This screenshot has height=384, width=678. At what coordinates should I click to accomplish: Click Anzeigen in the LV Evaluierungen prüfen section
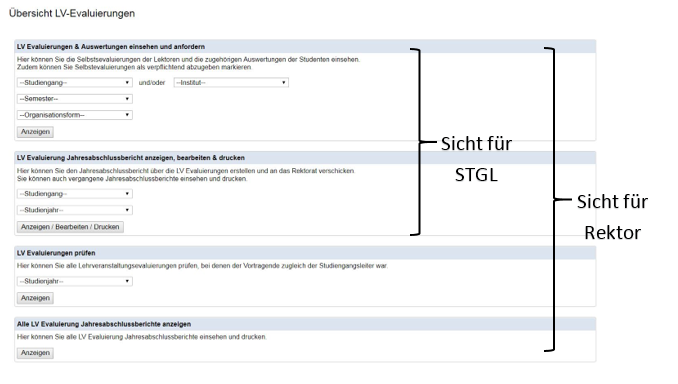[x=35, y=298]
